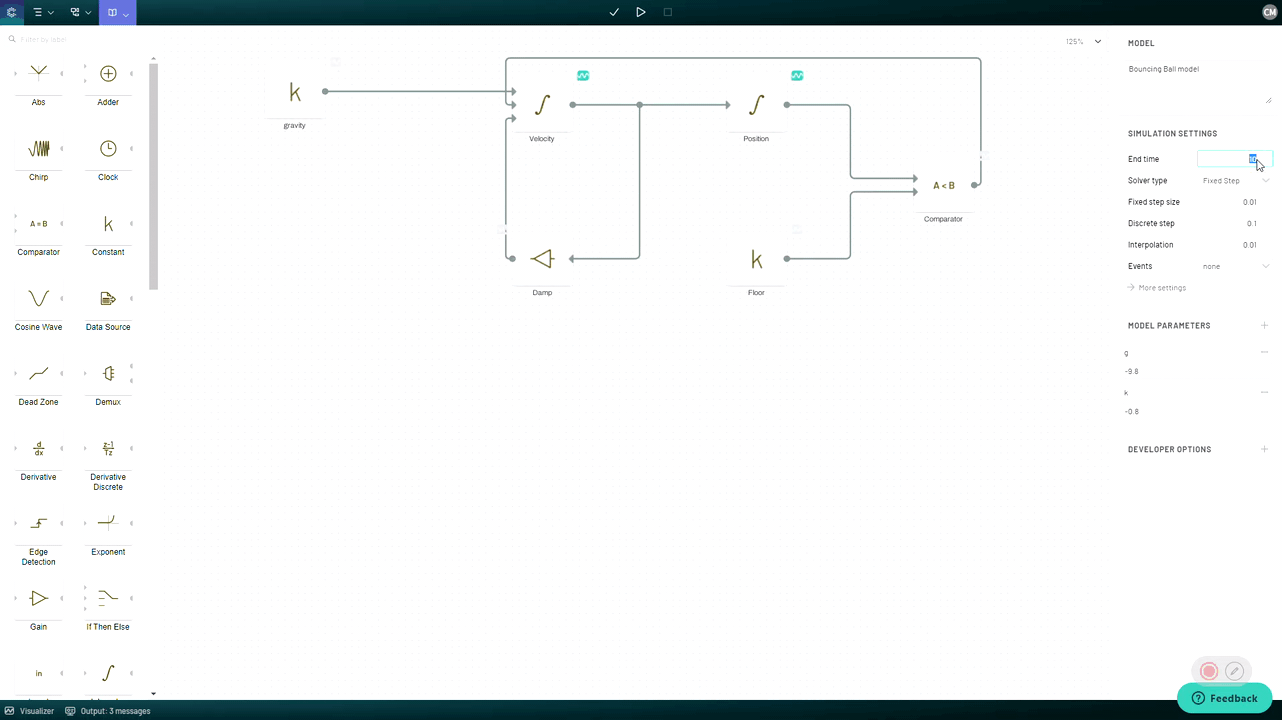Select the Adder block in the library

(107, 73)
